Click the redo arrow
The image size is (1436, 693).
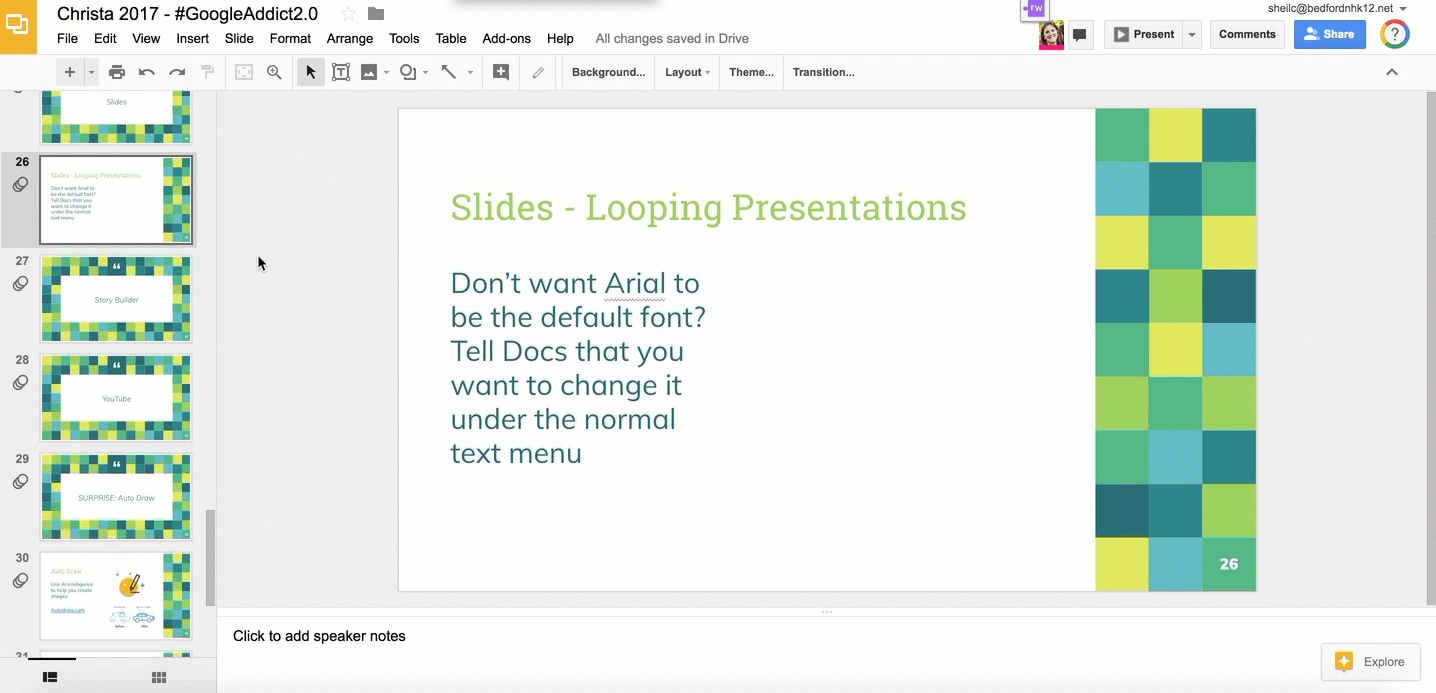(x=177, y=72)
